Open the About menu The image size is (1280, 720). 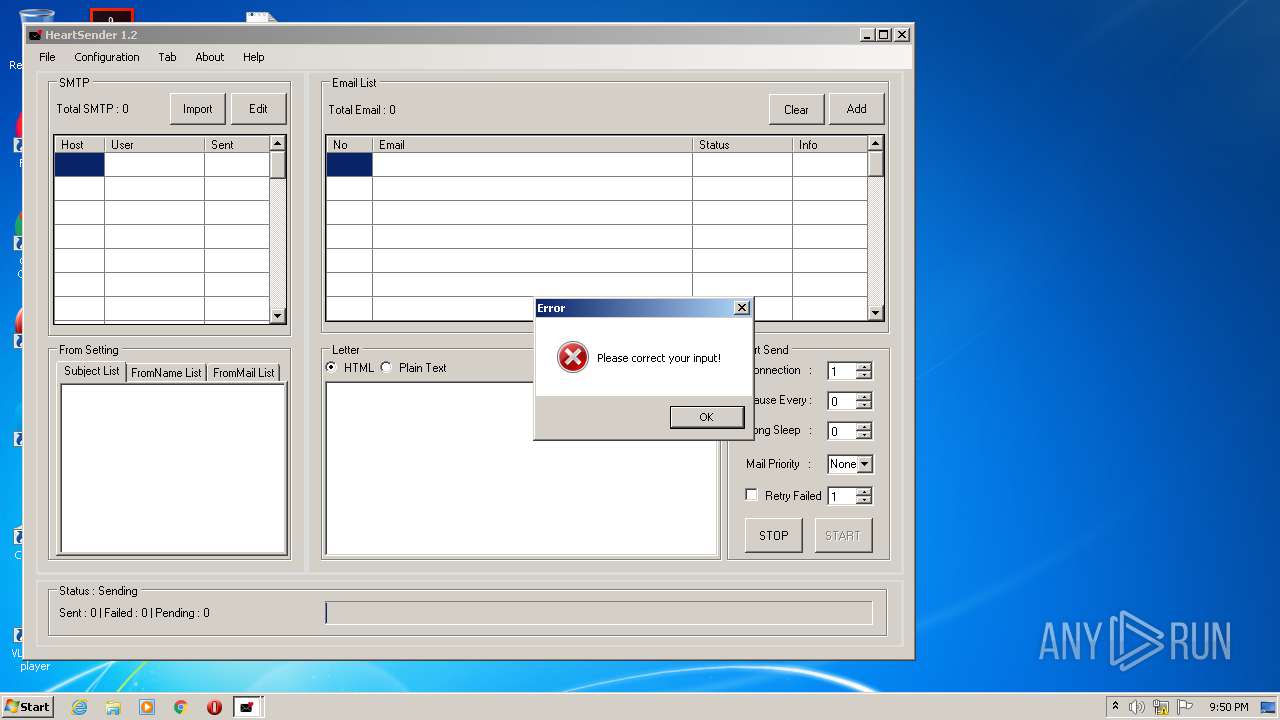click(x=210, y=57)
